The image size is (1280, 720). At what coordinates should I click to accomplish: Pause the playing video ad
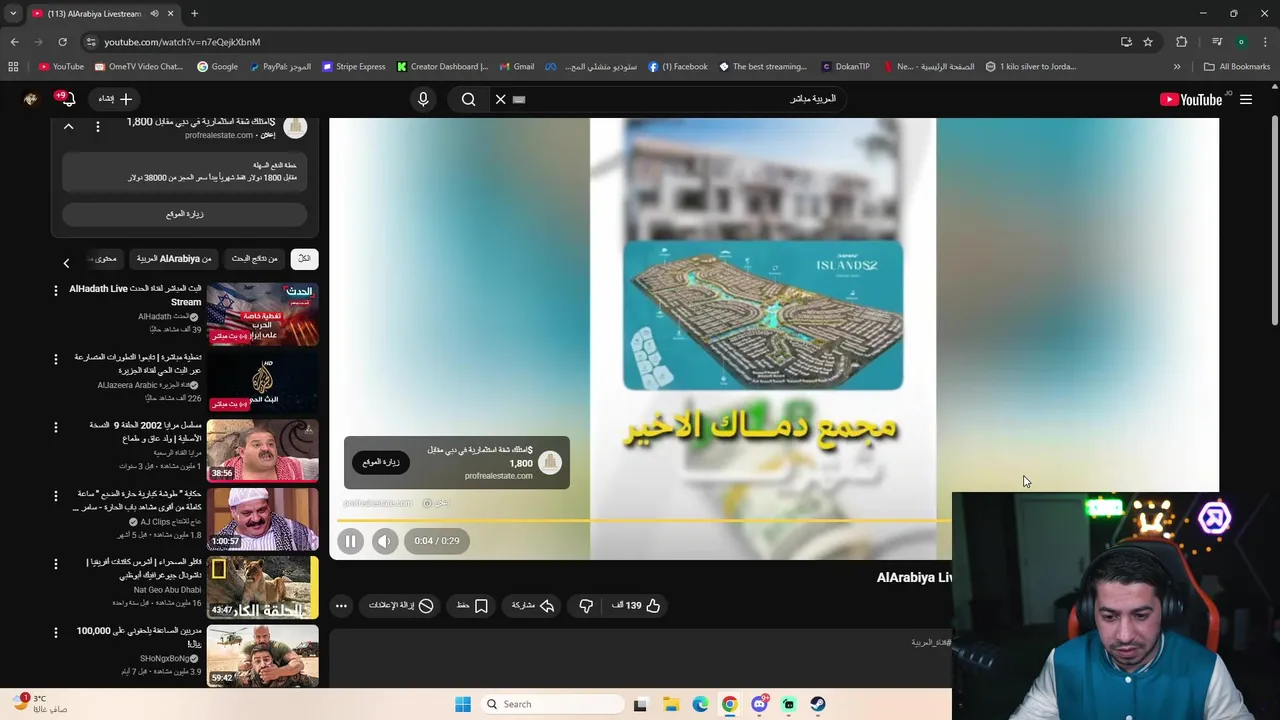[350, 541]
